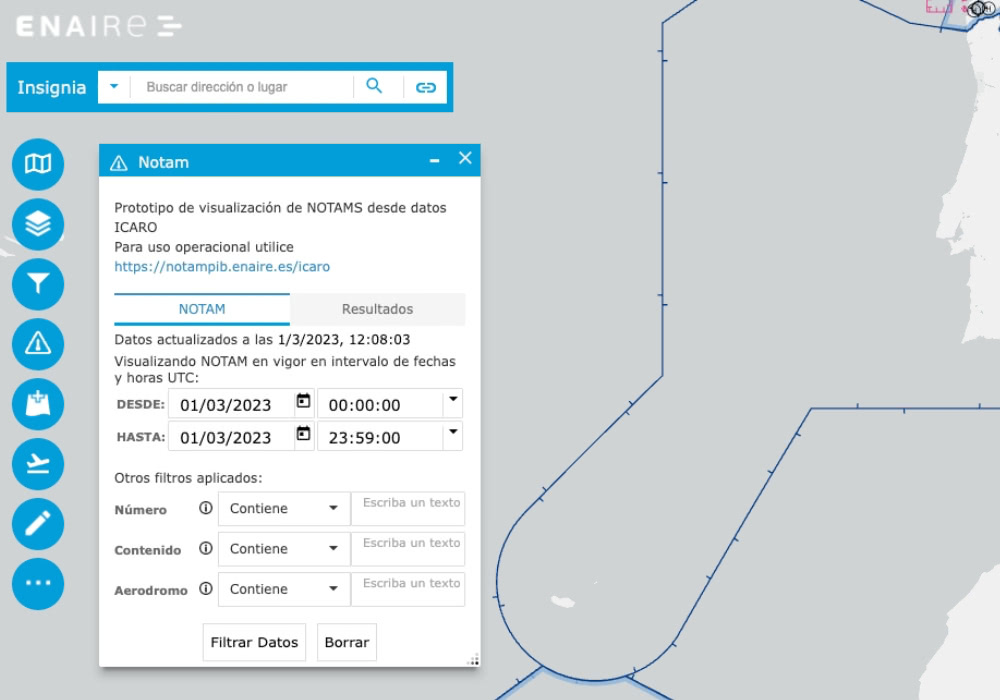Open the DESDE date calendar picker
The image size is (1000, 700).
tap(303, 402)
